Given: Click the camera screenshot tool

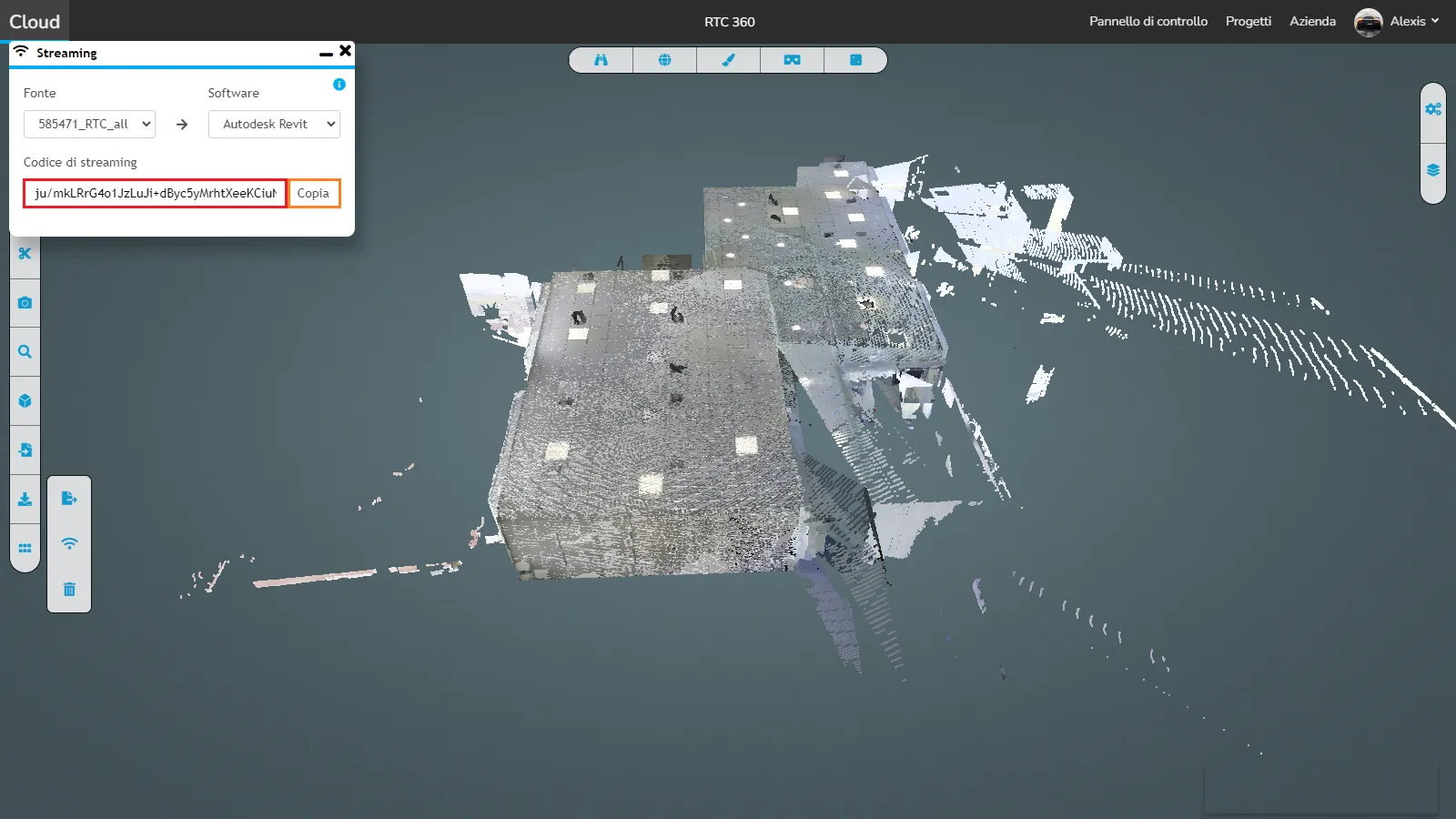Looking at the screenshot, I should coord(25,303).
